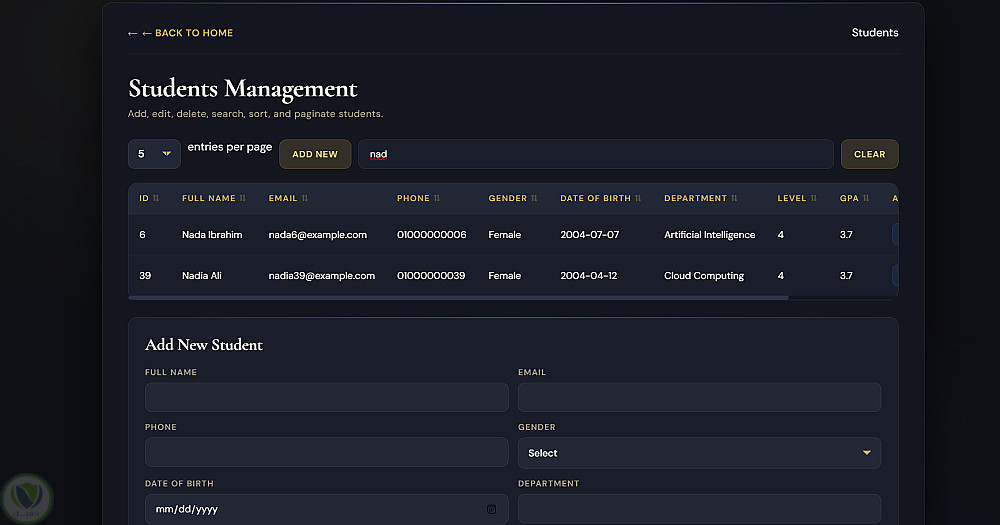Image resolution: width=1000 pixels, height=525 pixels.
Task: Click the EMAIL column header text
Action: pyautogui.click(x=283, y=198)
